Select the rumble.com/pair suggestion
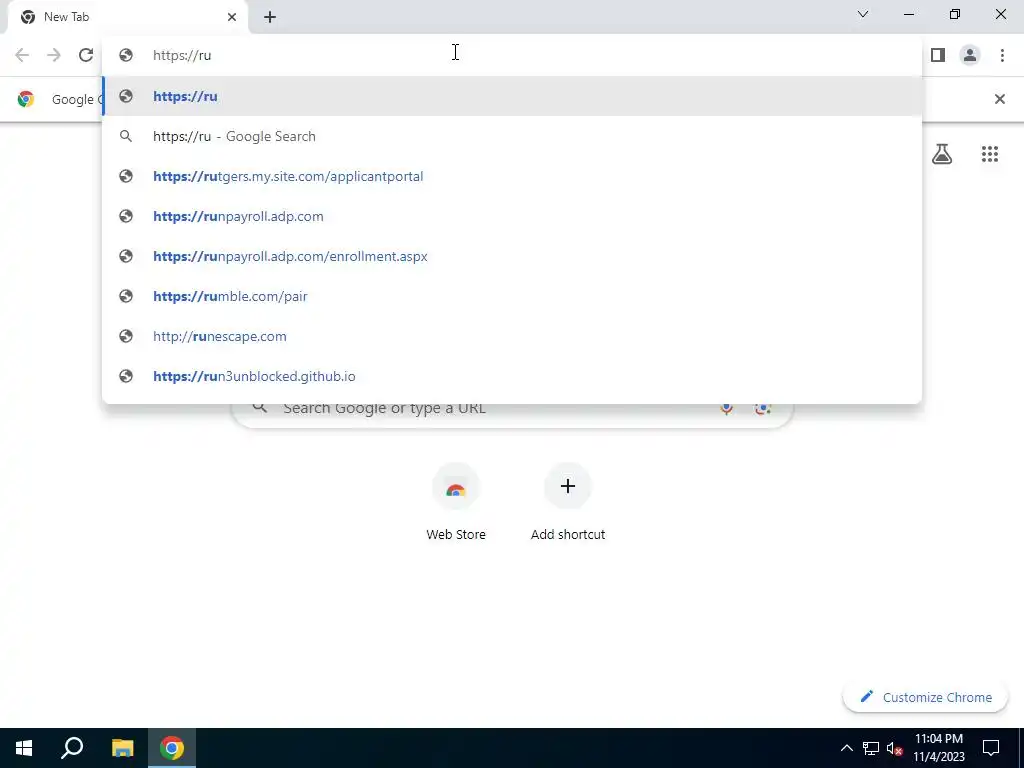The image size is (1024, 768). tap(512, 296)
